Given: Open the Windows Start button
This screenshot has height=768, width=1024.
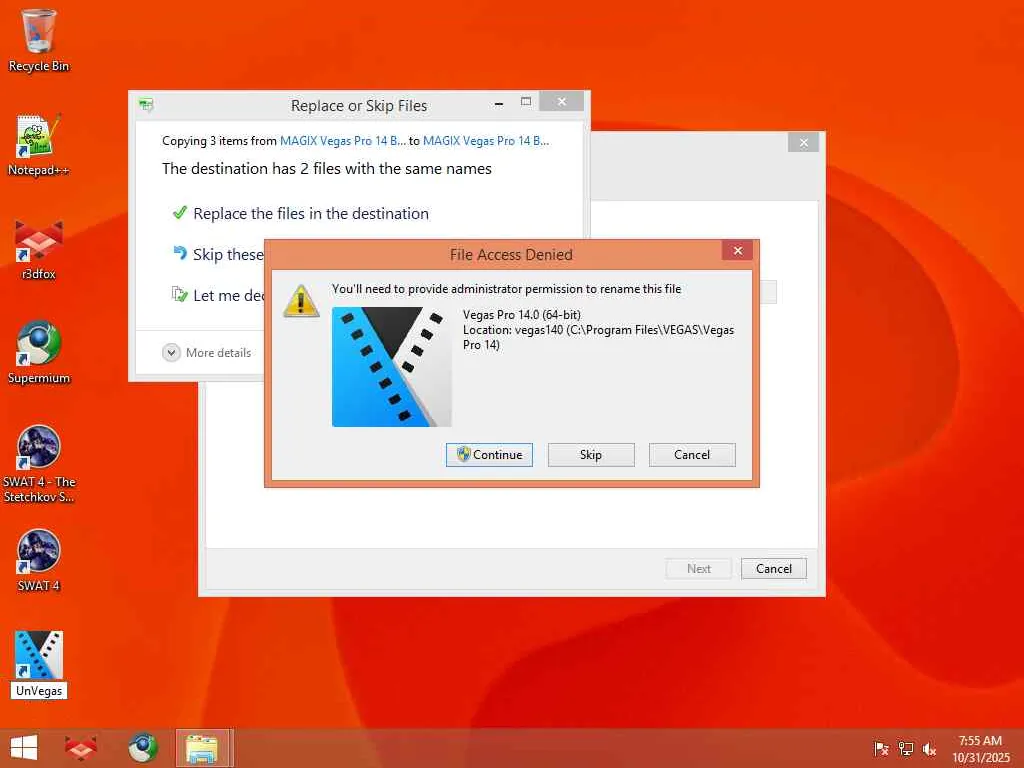Looking at the screenshot, I should pos(24,748).
